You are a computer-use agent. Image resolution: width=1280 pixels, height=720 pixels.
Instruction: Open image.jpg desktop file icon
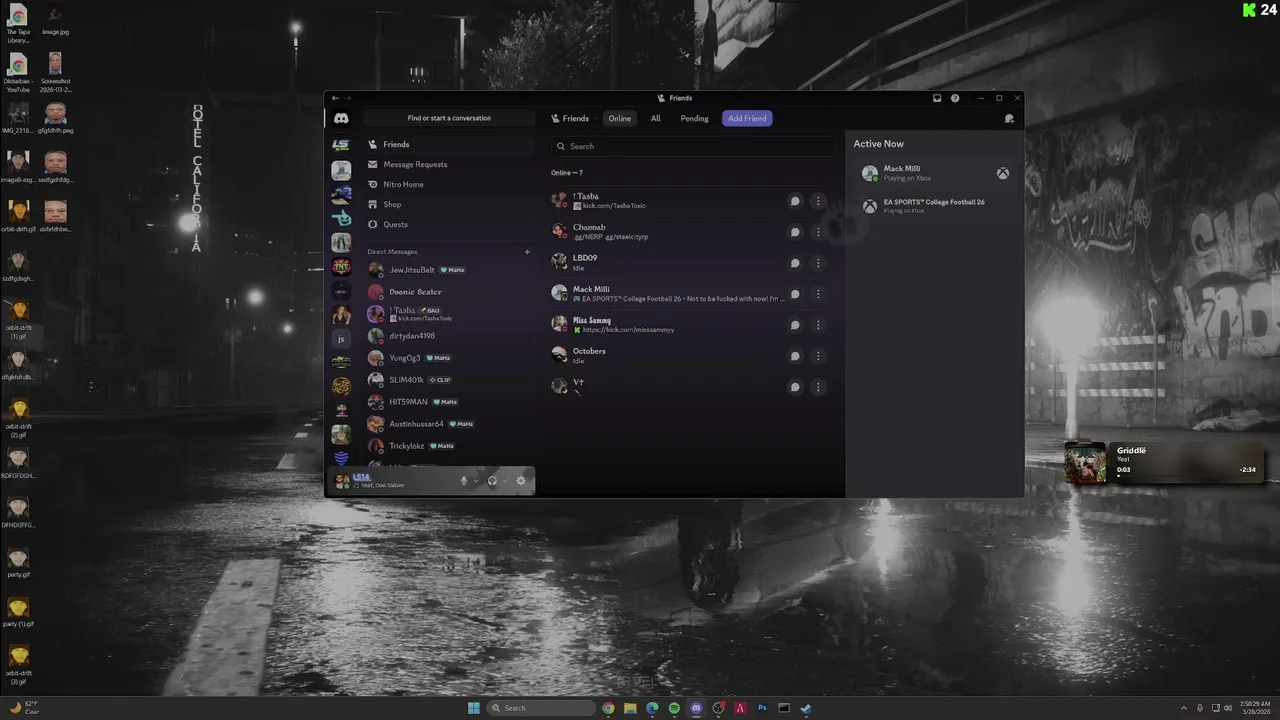[55, 19]
